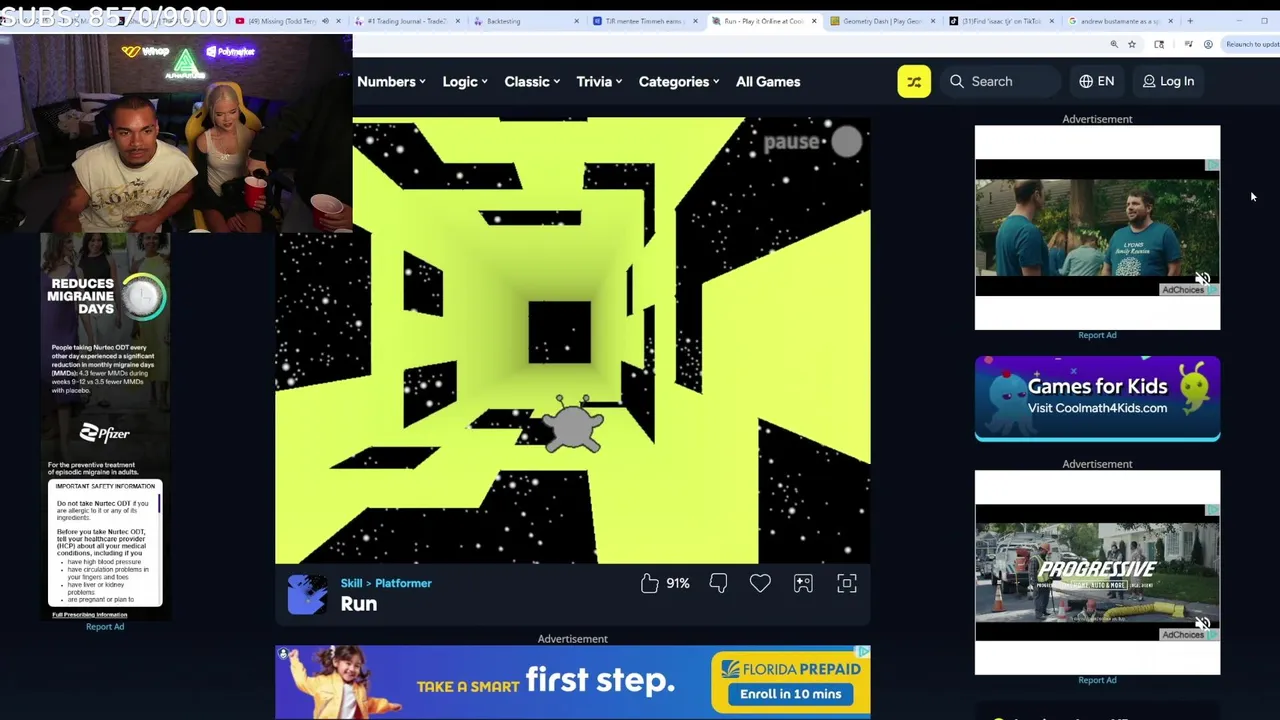Open the Skill category link
Viewport: 1280px width, 720px height.
351,583
